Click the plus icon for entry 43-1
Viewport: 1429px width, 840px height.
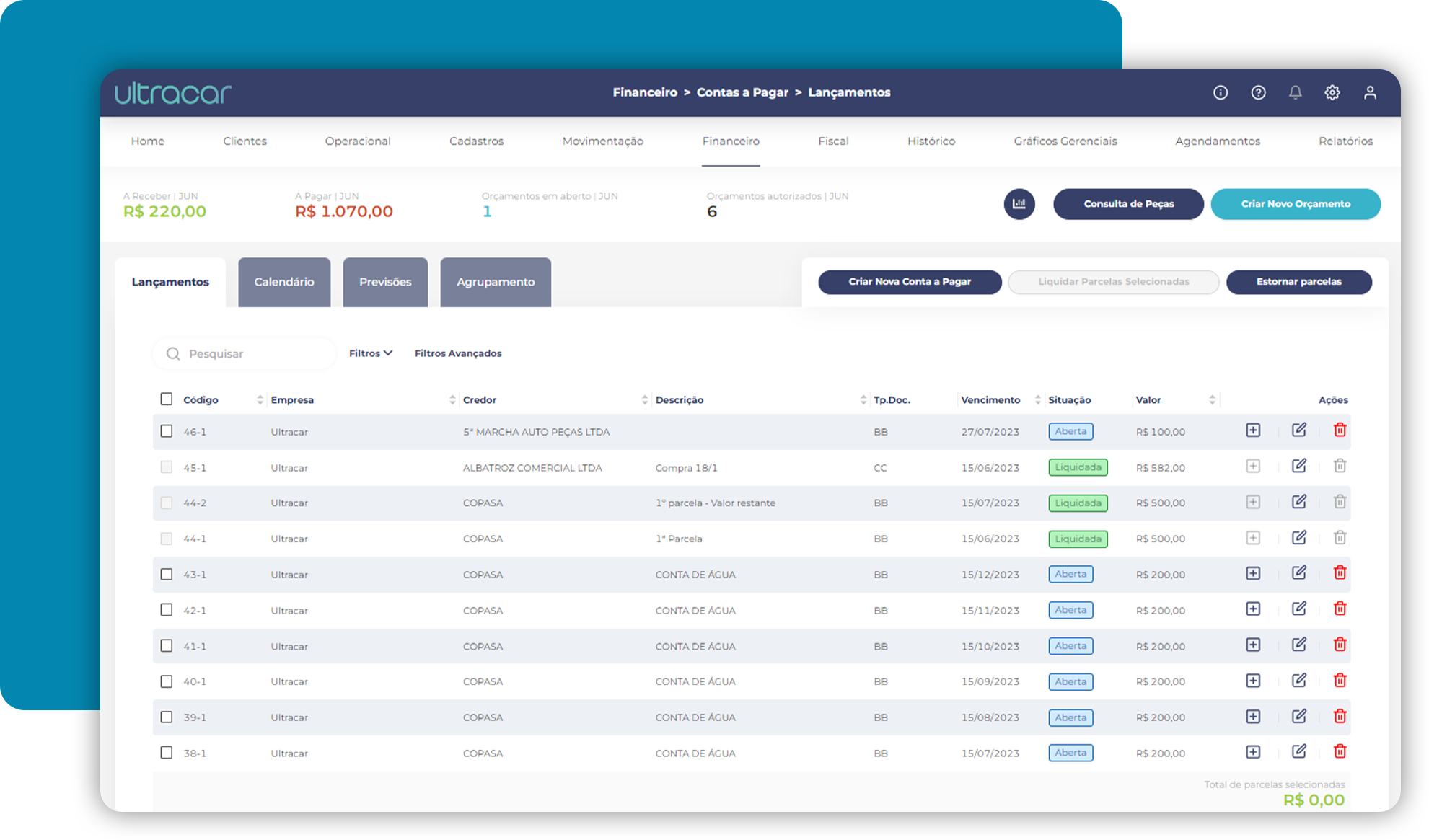coord(1253,573)
